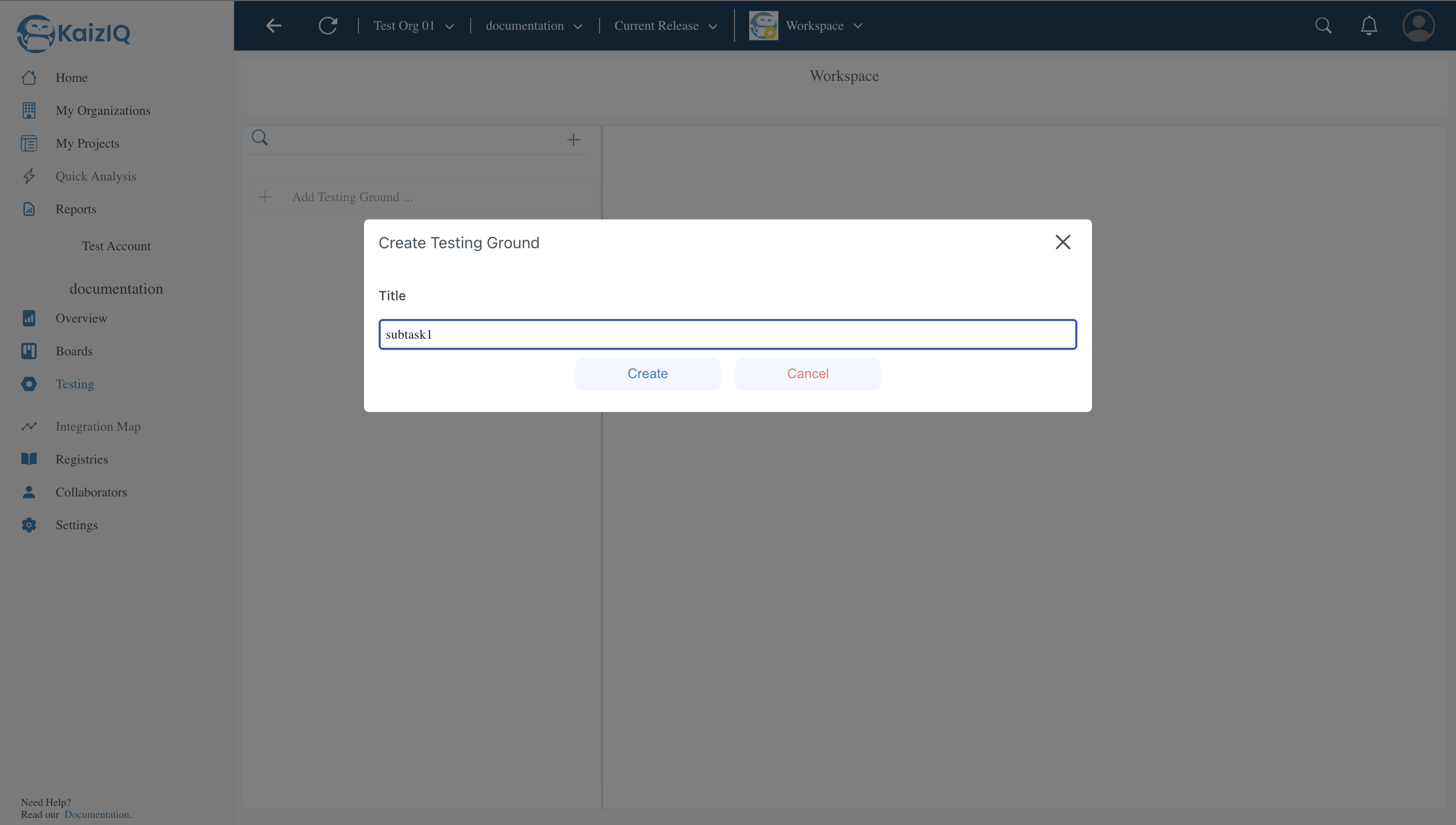
Task: Click the Integration Map graph icon
Action: [29, 427]
